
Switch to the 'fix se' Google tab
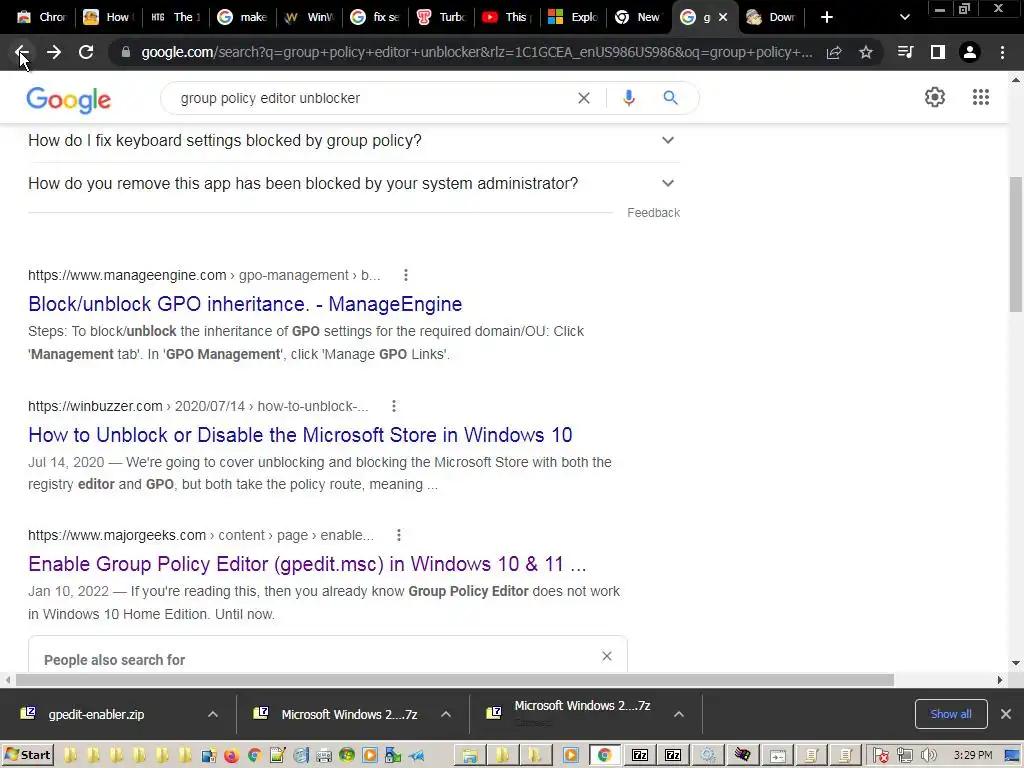coord(376,18)
